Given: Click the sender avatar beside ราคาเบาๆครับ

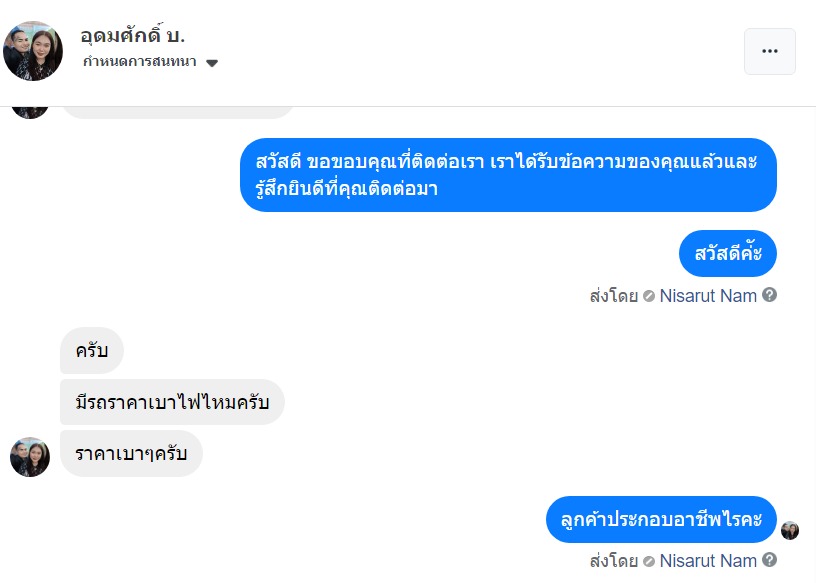Looking at the screenshot, I should tap(30, 456).
